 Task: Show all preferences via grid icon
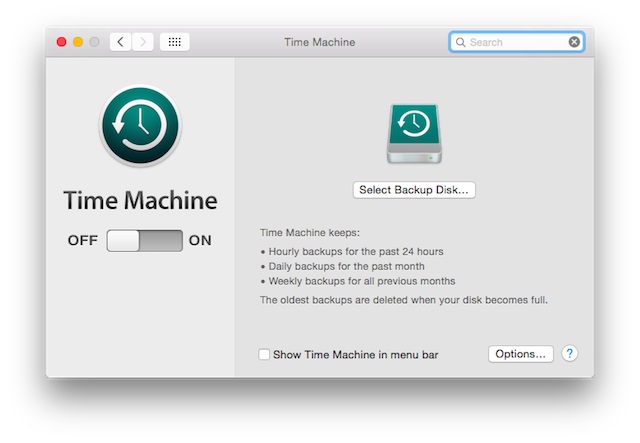[174, 42]
